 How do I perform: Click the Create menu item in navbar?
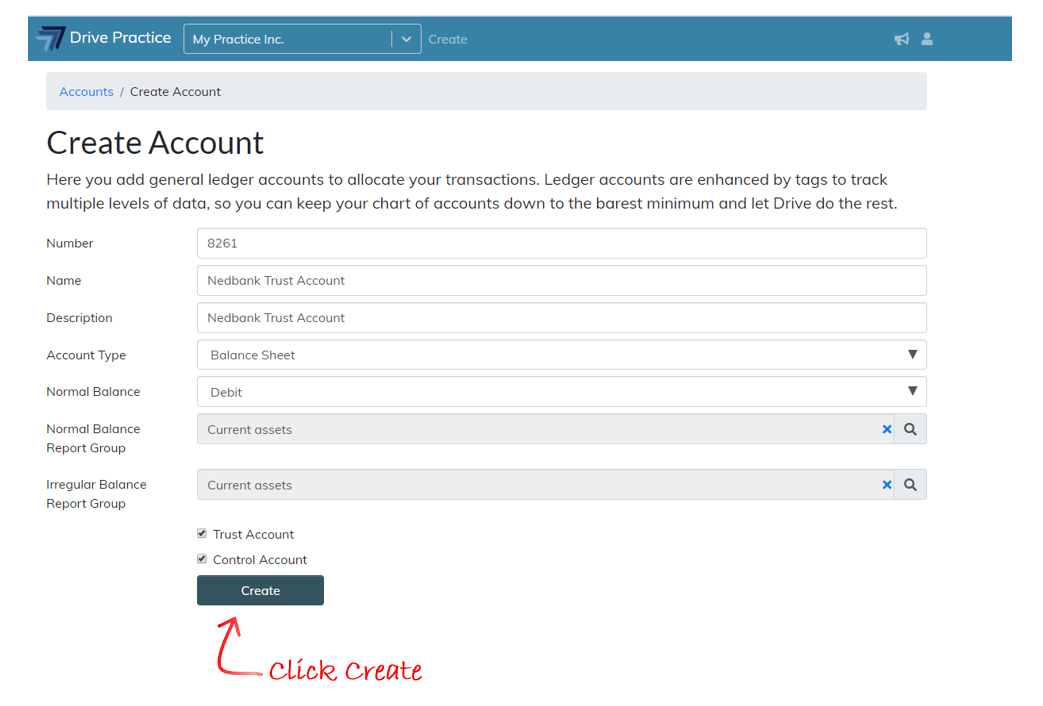tap(447, 40)
